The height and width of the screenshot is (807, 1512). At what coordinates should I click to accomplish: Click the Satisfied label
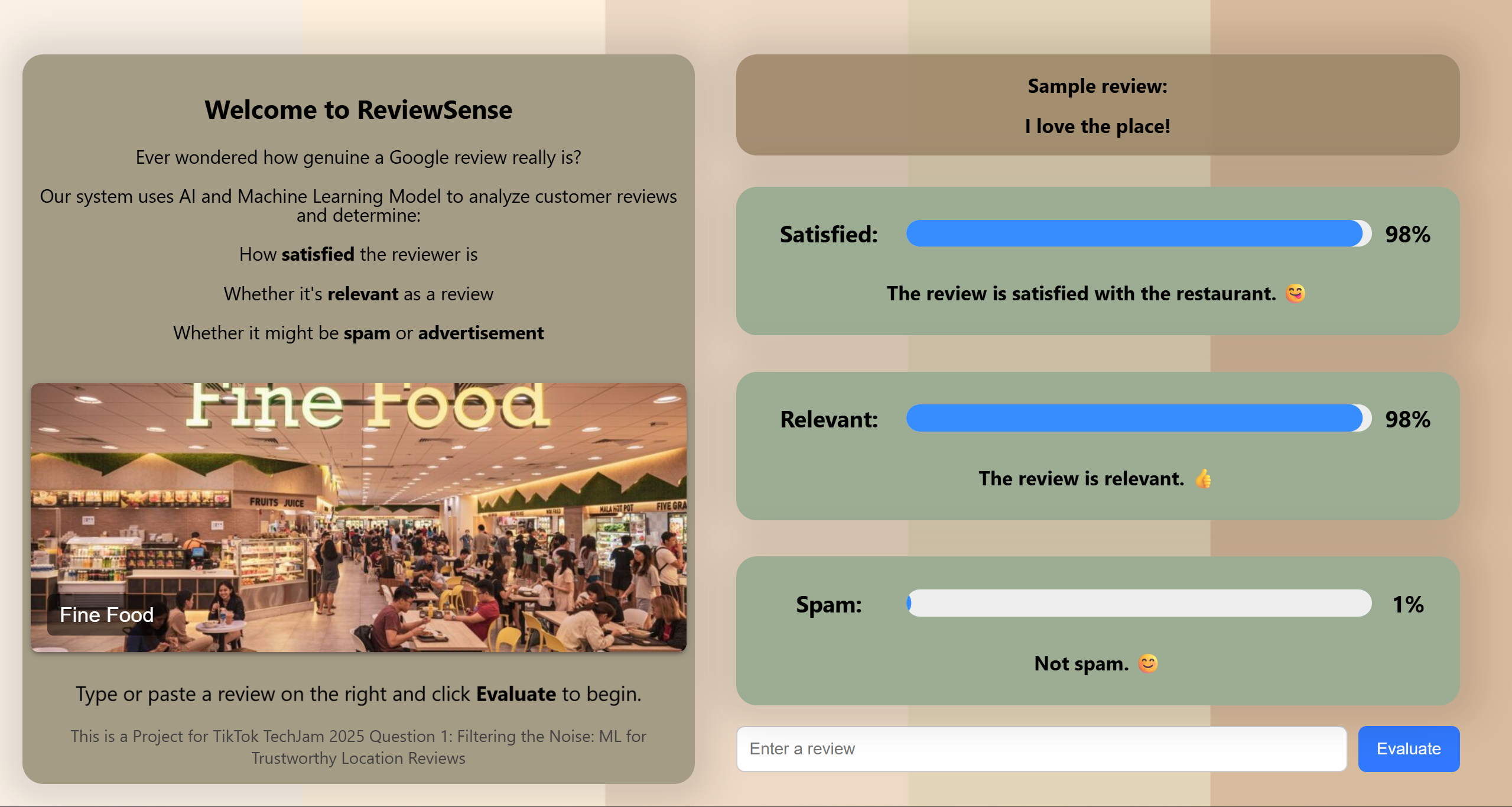click(828, 235)
